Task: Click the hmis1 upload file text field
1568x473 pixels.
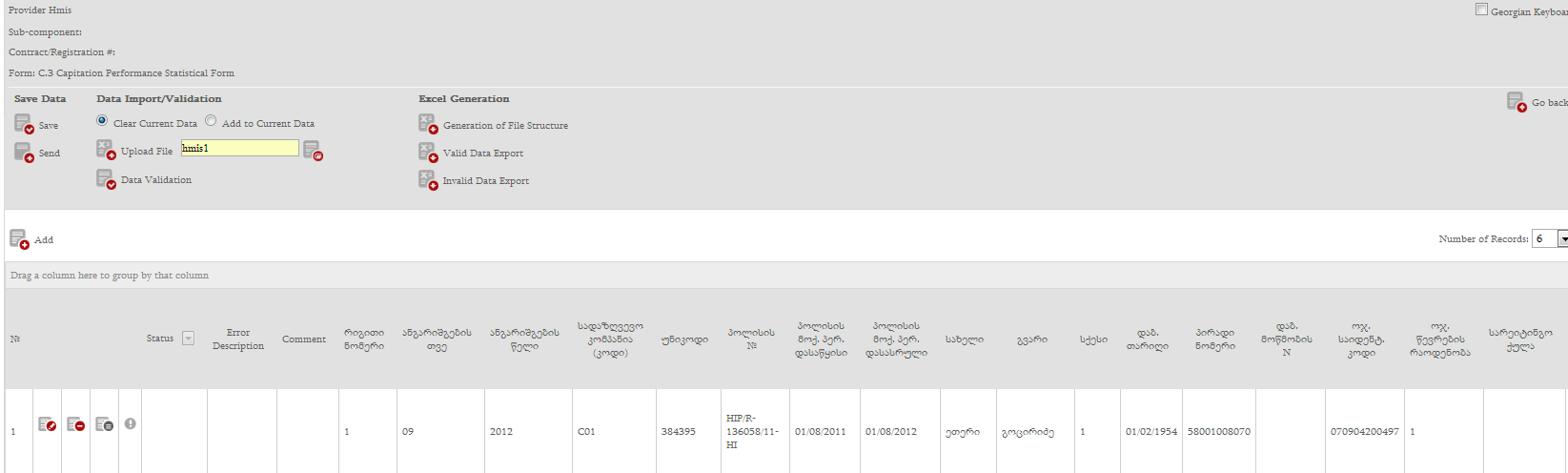Action: [239, 149]
